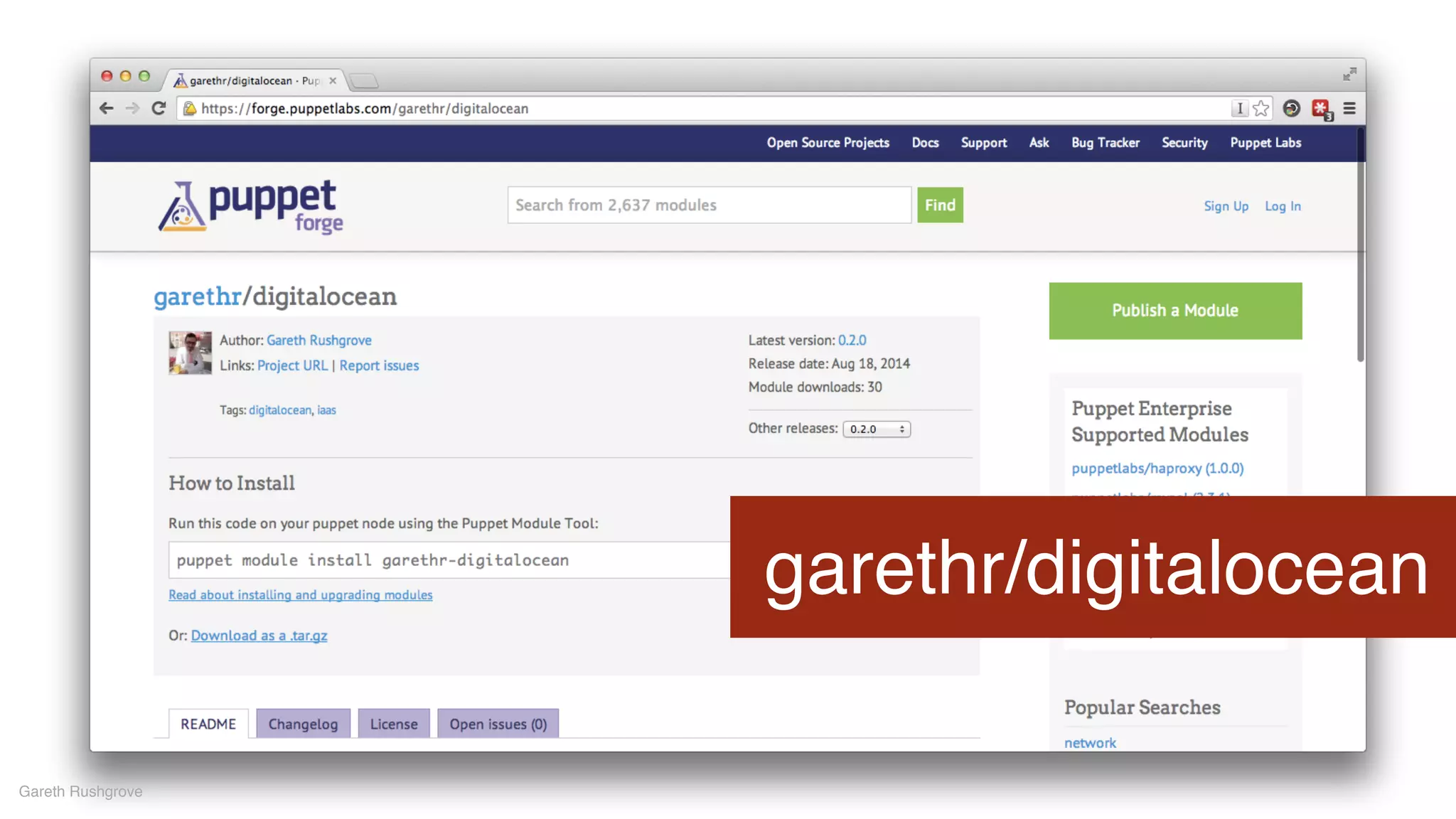This screenshot has height=819, width=1456.
Task: Click the digitalocean tag
Action: 280,410
